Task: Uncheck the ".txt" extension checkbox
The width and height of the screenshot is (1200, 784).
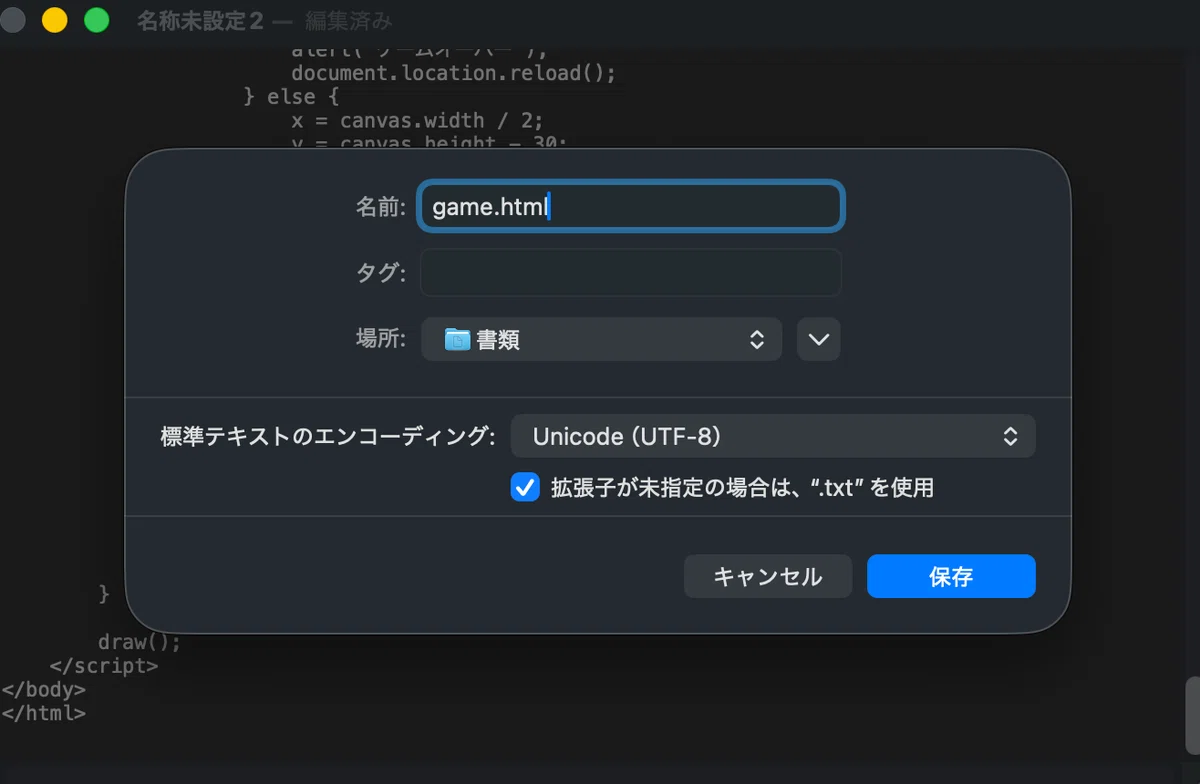Action: click(525, 488)
